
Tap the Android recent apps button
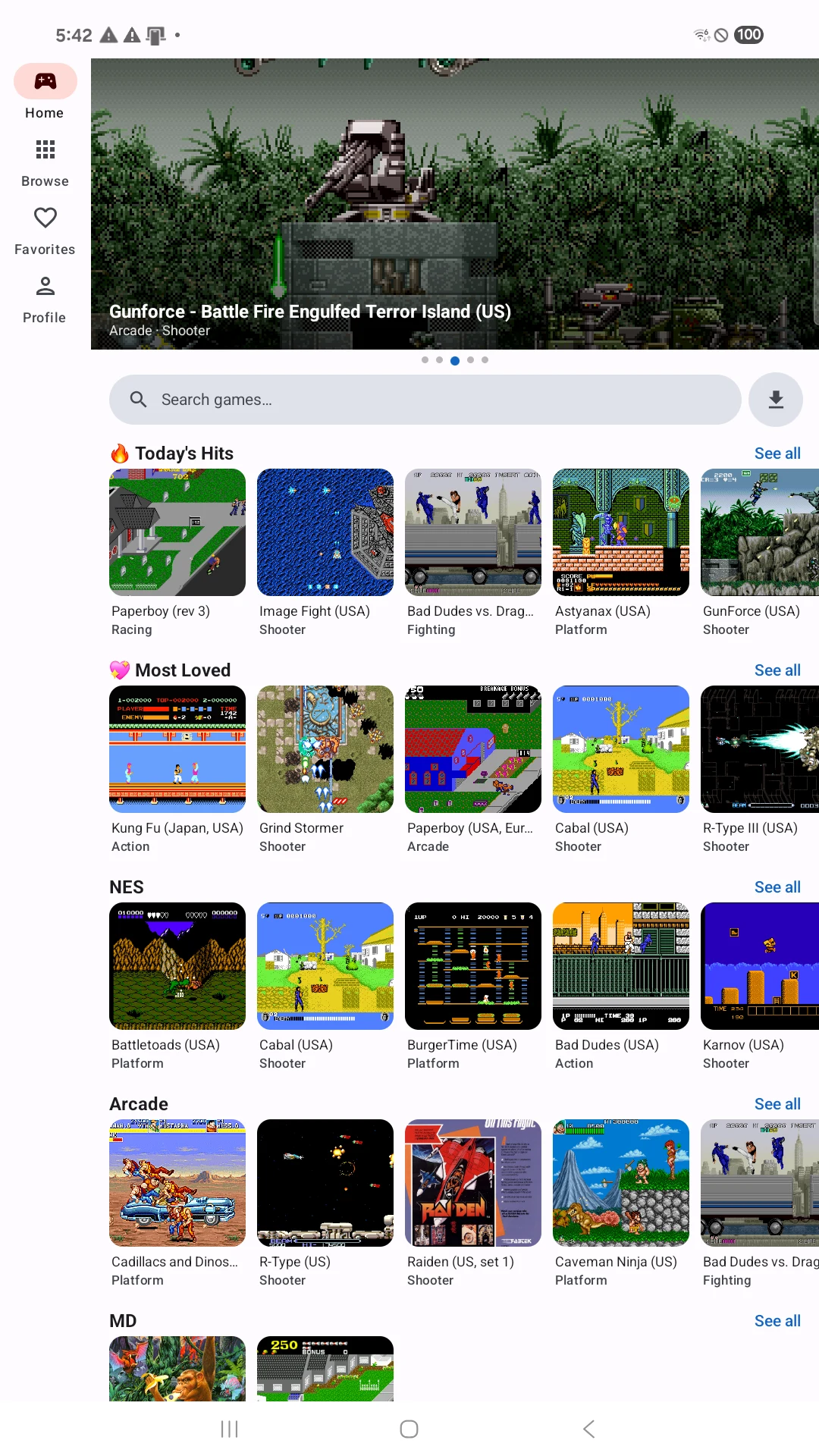(x=229, y=1429)
